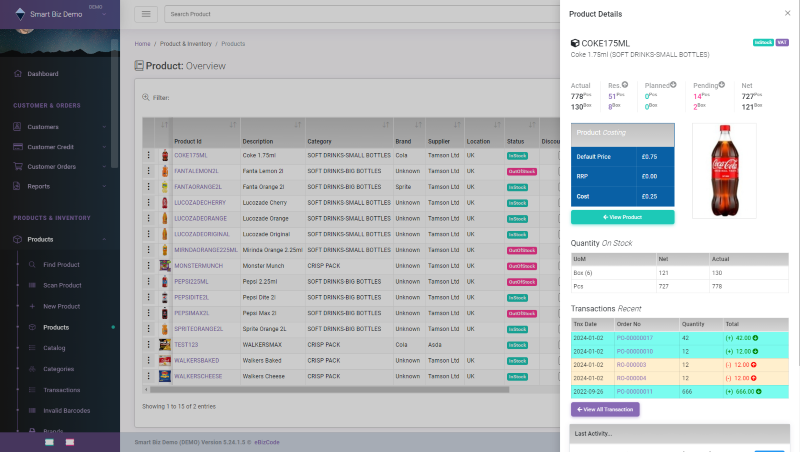The image size is (800, 452).
Task: Click the VAT badge in product details
Action: 782,42
